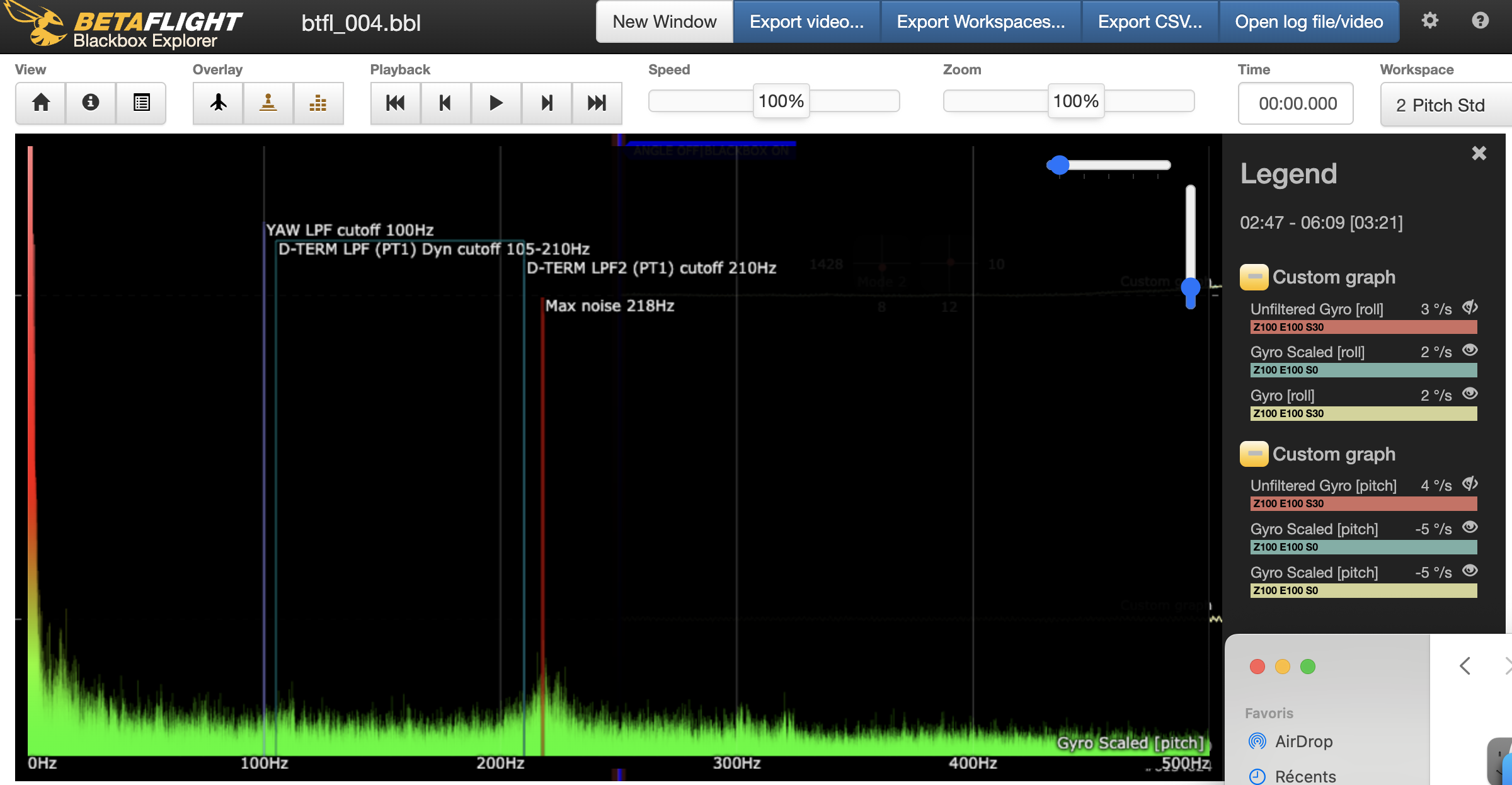The height and width of the screenshot is (785, 1512).
Task: Click the Time input field
Action: (1296, 104)
